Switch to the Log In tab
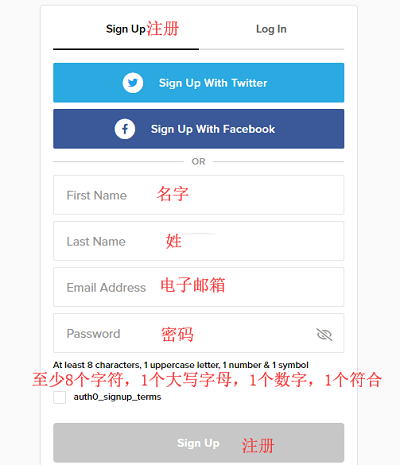 [x=271, y=29]
